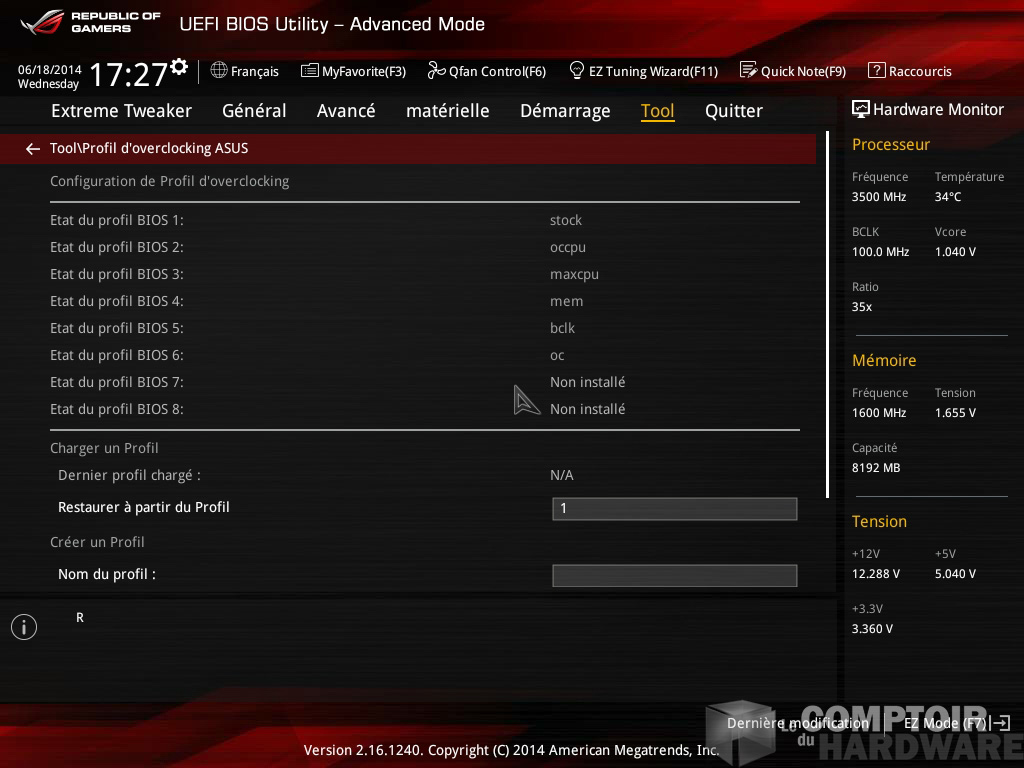Click the Etat du profil BIOS 2 row
The height and width of the screenshot is (768, 1024).
pyautogui.click(x=425, y=248)
